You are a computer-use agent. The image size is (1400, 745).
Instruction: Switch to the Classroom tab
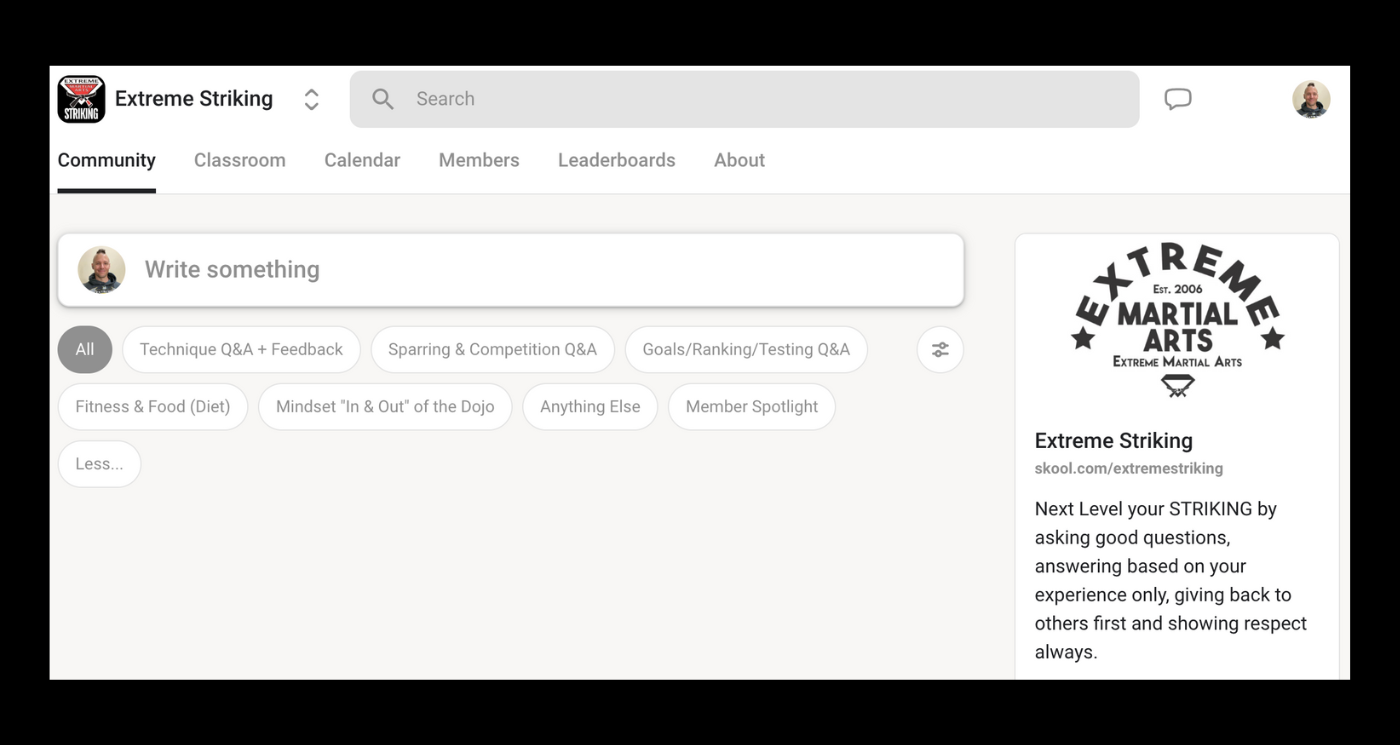(x=239, y=160)
